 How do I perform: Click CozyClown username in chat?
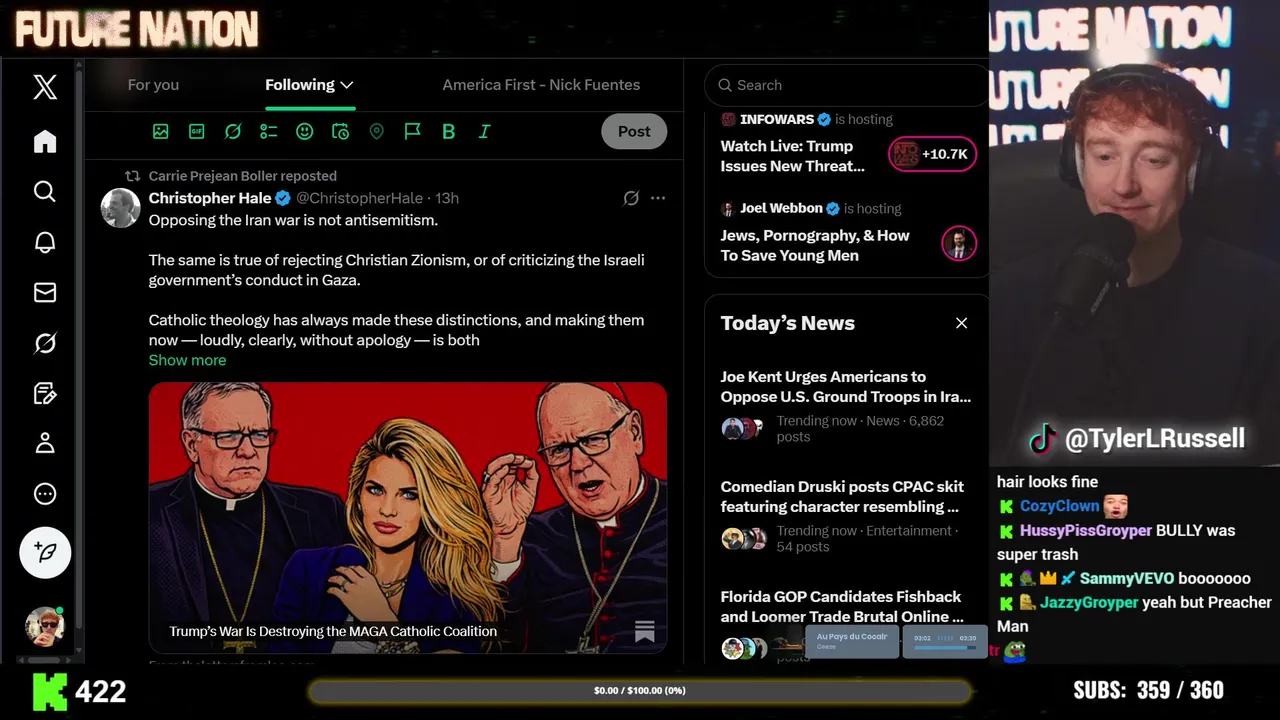pyautogui.click(x=1059, y=506)
